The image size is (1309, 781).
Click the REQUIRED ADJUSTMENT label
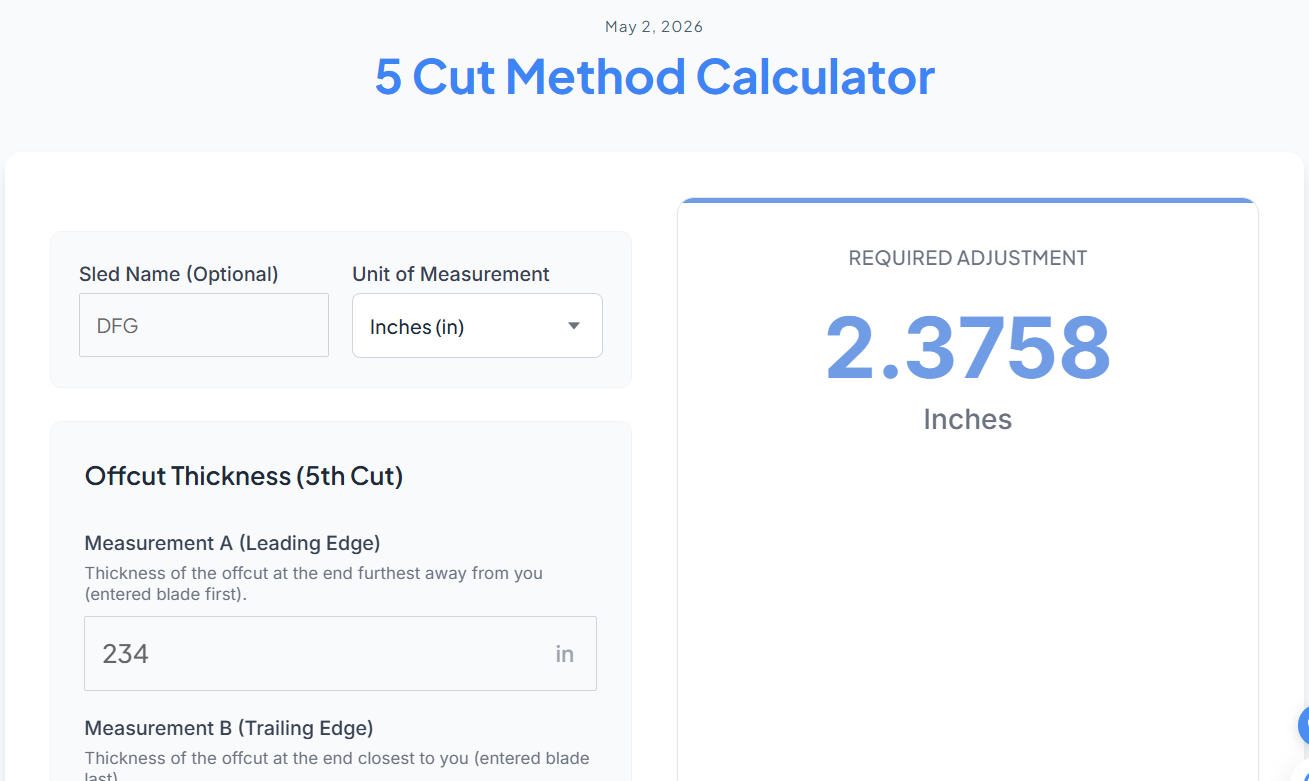coord(968,258)
